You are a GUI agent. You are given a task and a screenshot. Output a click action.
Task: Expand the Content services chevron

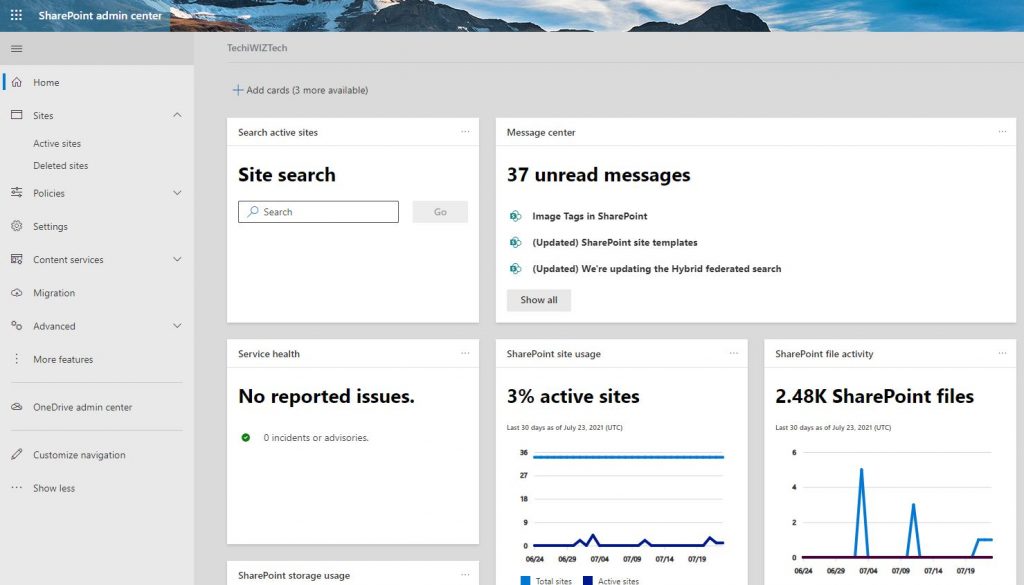point(177,259)
